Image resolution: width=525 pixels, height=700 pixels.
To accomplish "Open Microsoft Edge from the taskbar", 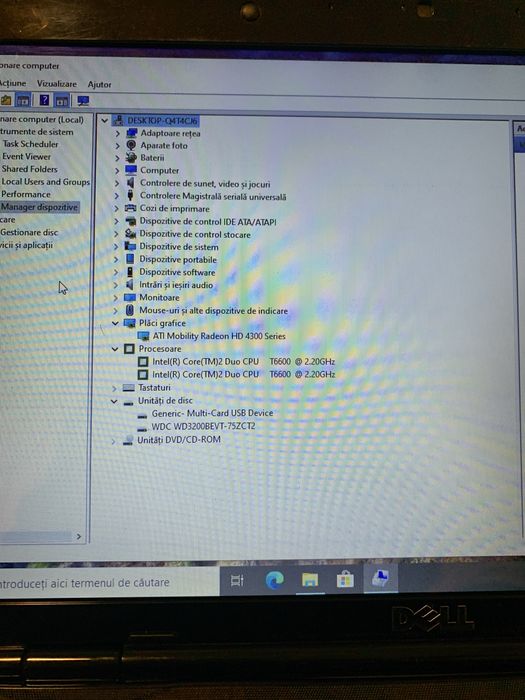I will tap(275, 580).
